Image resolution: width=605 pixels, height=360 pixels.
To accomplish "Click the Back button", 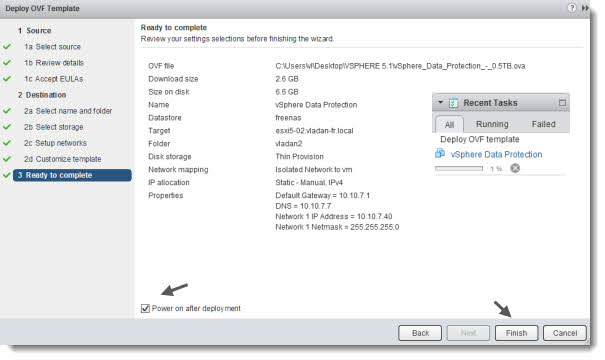I will 420,333.
